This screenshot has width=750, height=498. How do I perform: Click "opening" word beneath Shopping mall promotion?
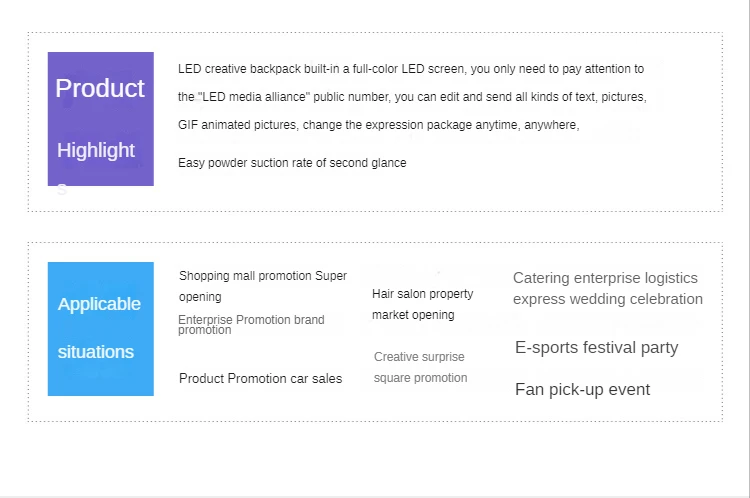coord(200,297)
